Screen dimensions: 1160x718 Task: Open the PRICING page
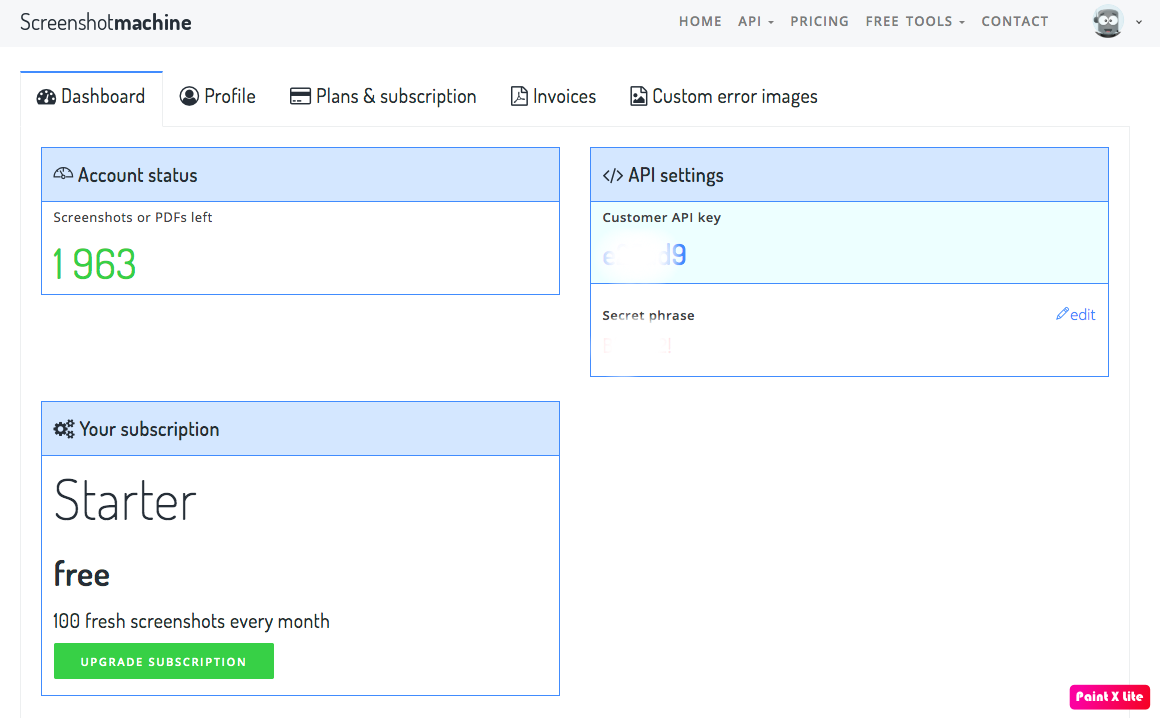pyautogui.click(x=819, y=21)
